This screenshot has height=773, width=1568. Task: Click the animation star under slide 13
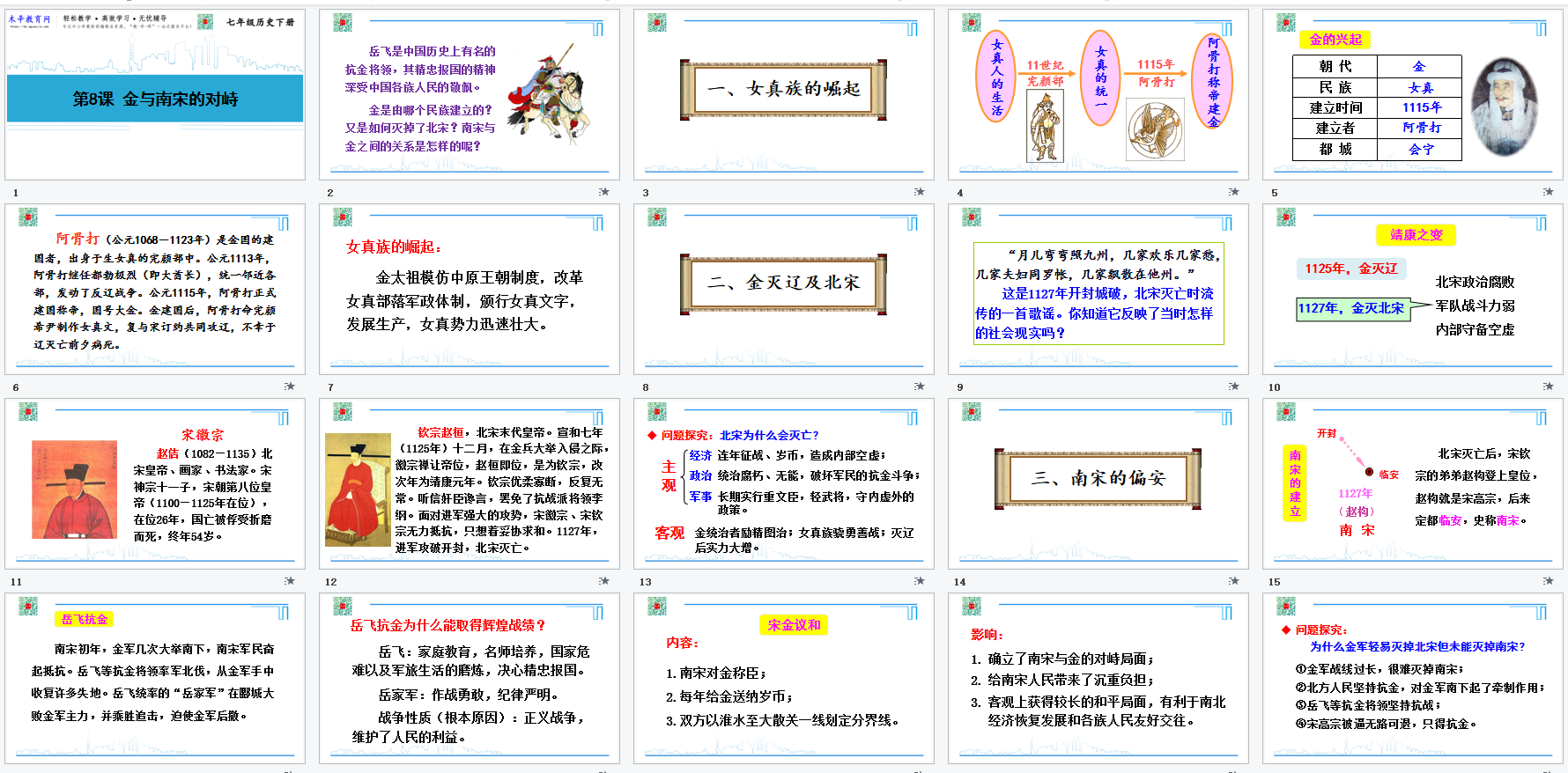pos(919,580)
